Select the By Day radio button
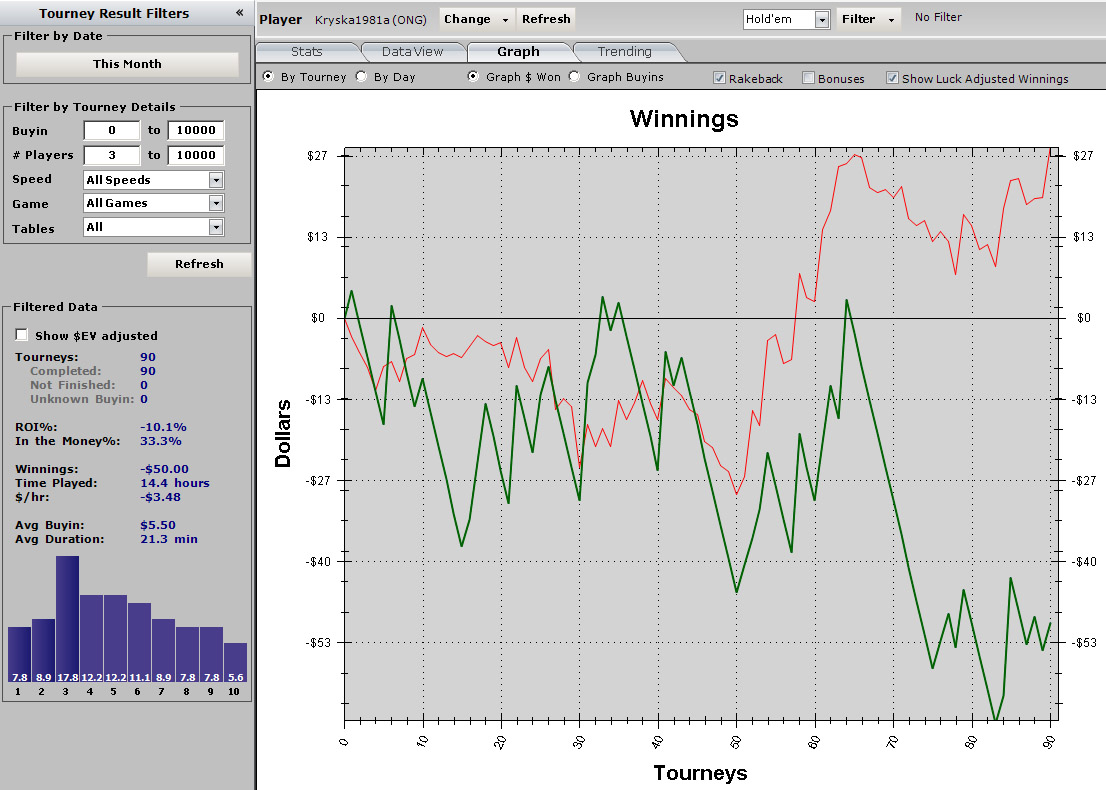 coord(362,77)
